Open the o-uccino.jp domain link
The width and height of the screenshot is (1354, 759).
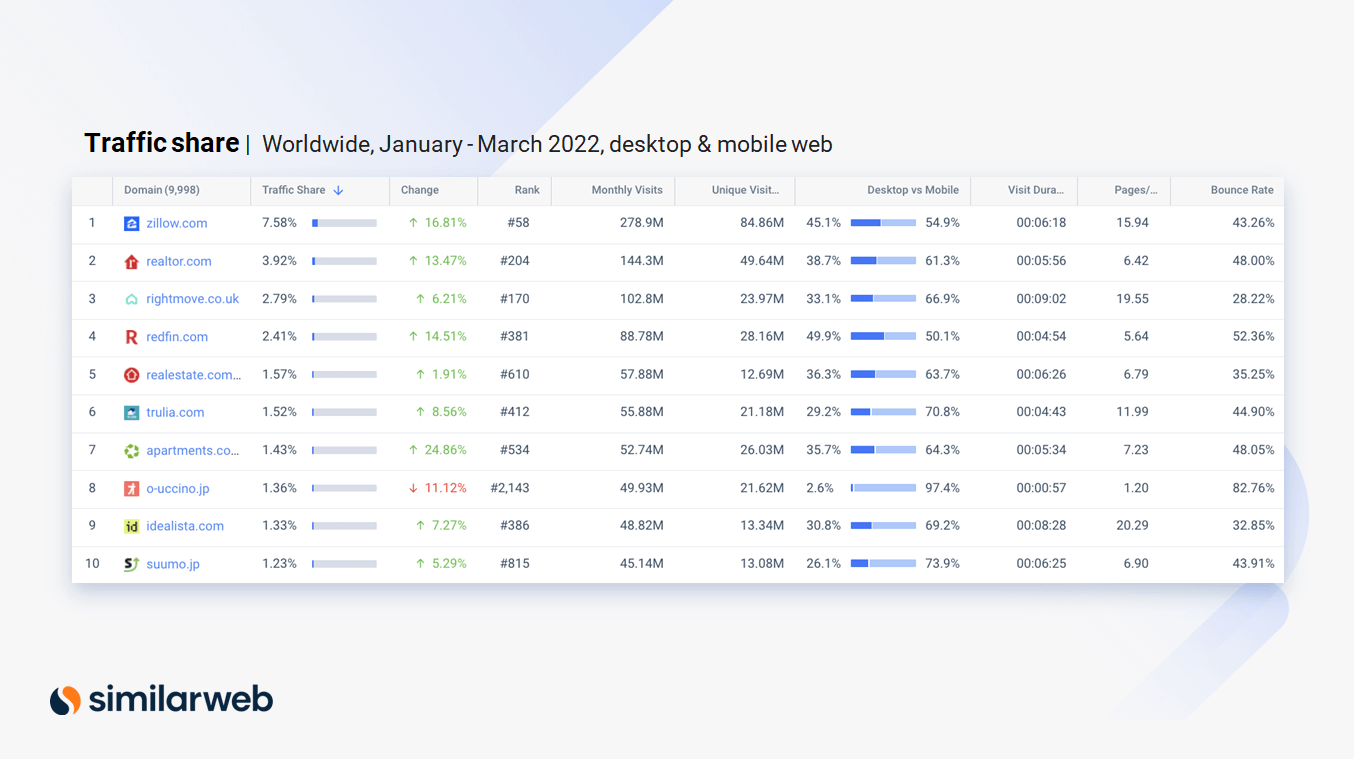(x=178, y=488)
